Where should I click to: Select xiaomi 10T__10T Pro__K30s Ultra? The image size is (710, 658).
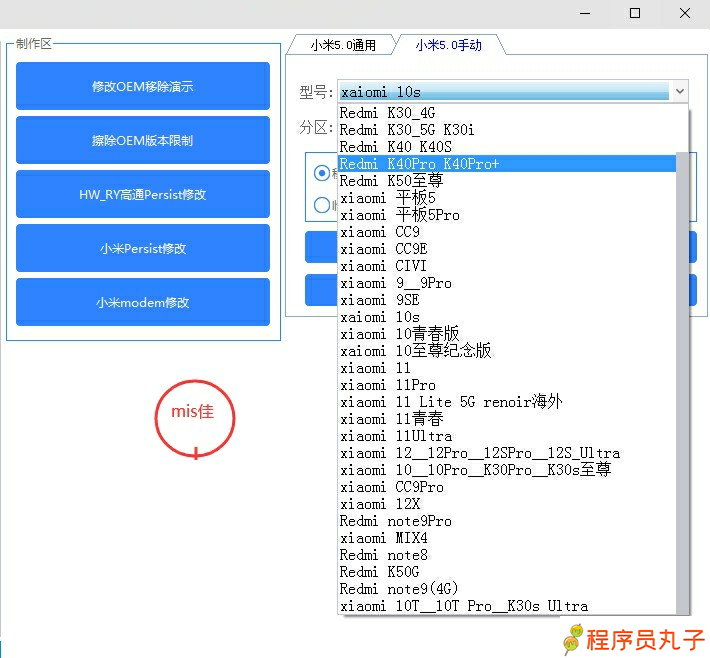click(507, 605)
